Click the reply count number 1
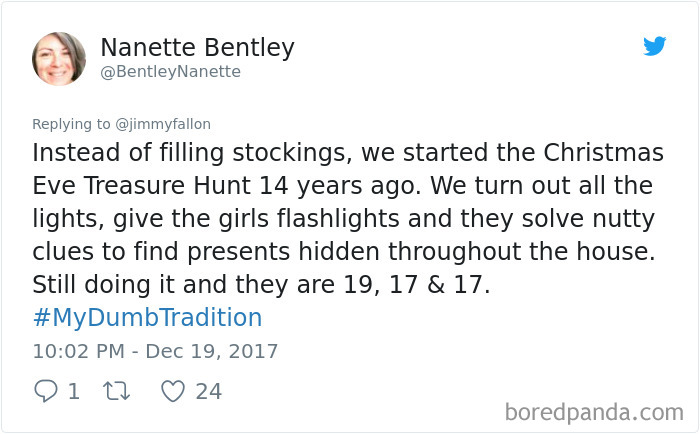The height and width of the screenshot is (434, 700). click(73, 391)
